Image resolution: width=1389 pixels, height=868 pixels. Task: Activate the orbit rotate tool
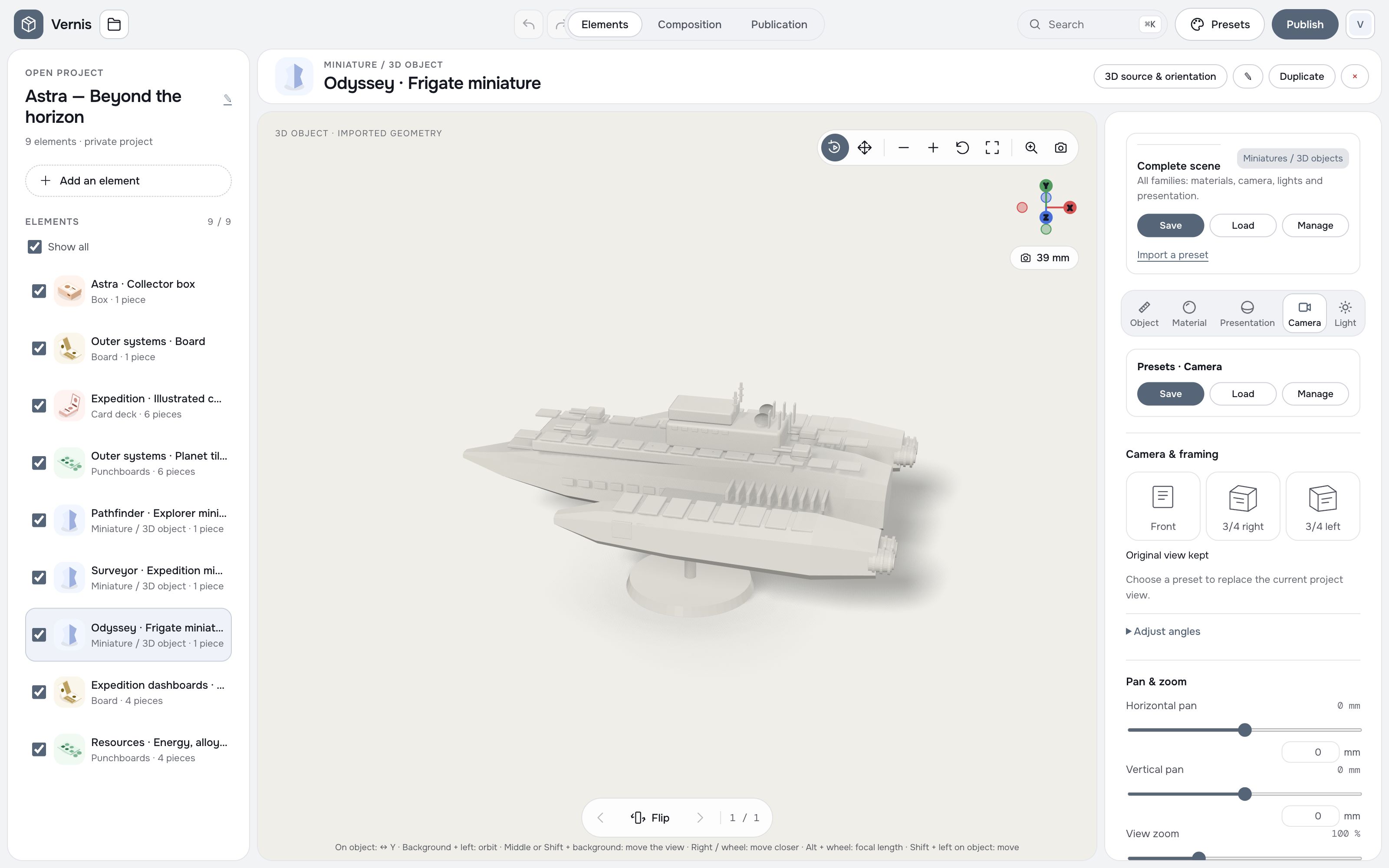[835, 148]
